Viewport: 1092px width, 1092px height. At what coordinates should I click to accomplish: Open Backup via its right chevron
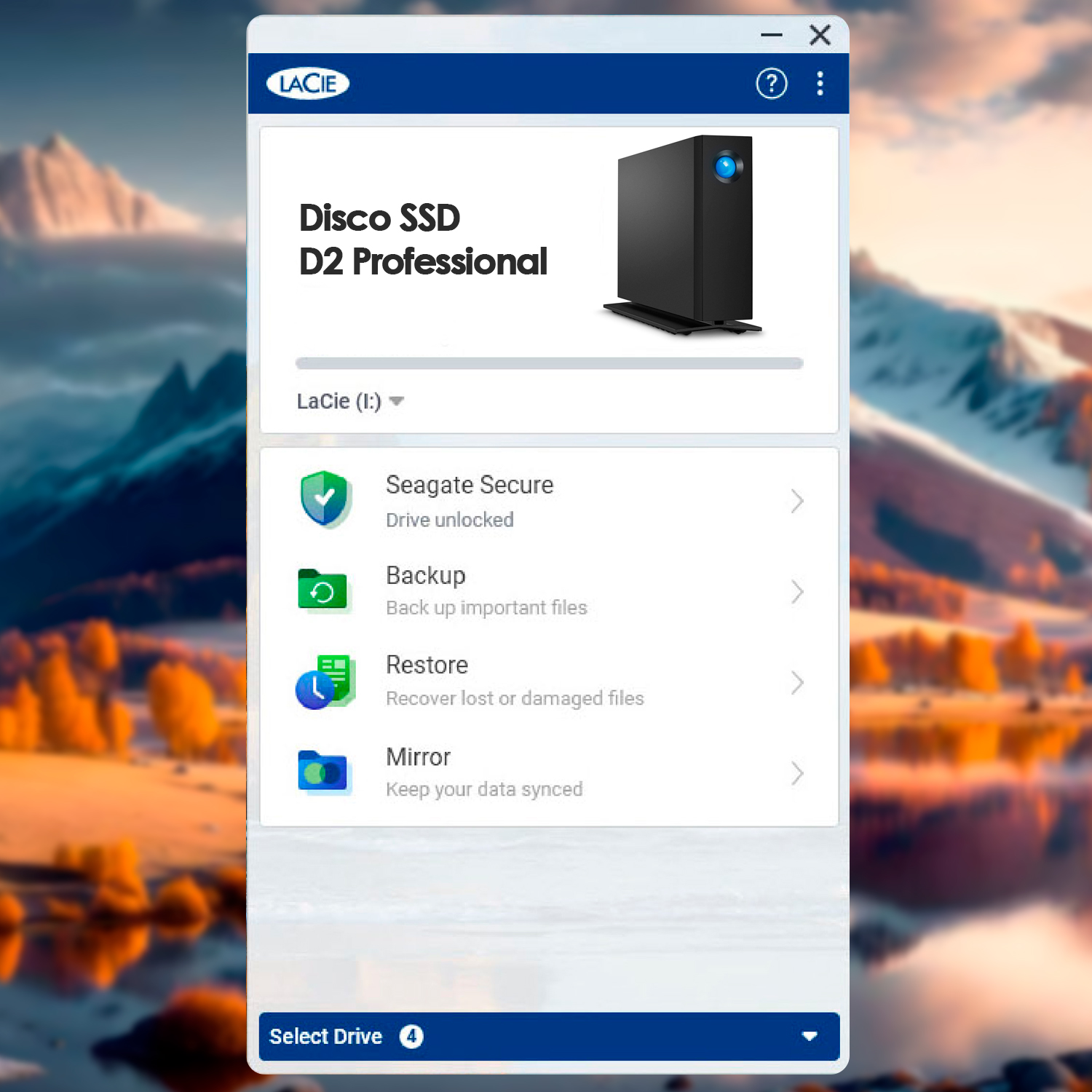point(797,592)
